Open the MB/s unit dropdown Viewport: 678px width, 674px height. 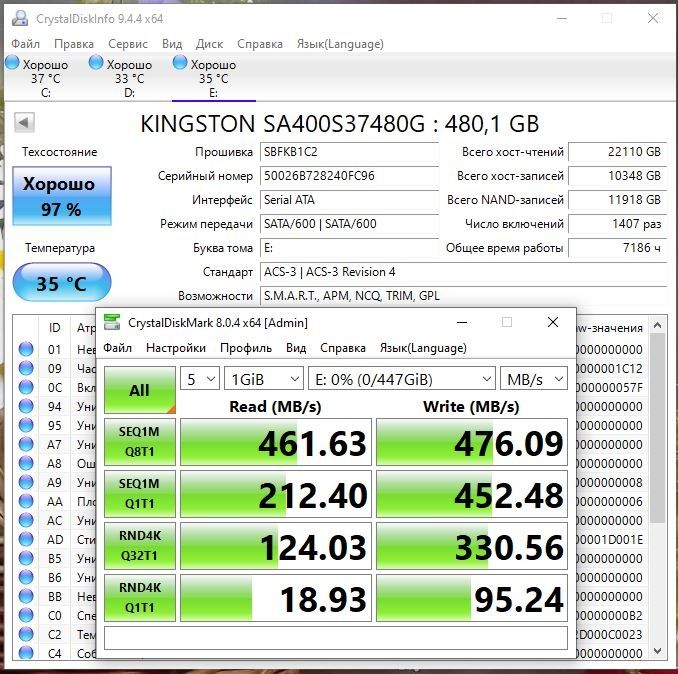534,379
